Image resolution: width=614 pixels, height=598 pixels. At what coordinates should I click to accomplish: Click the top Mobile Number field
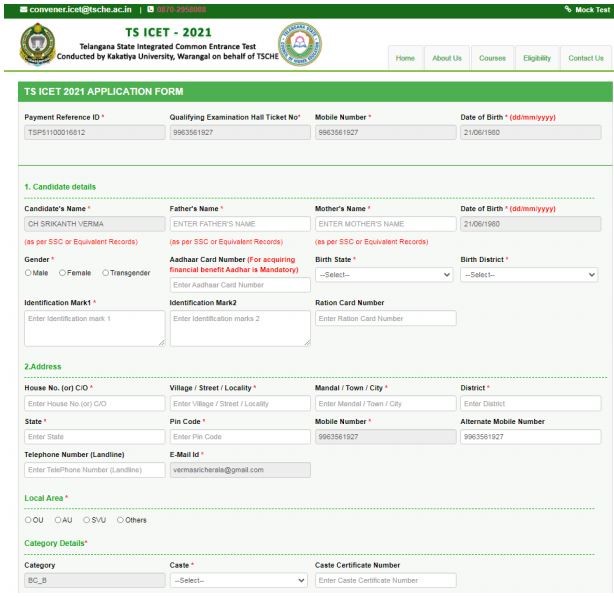(x=386, y=132)
